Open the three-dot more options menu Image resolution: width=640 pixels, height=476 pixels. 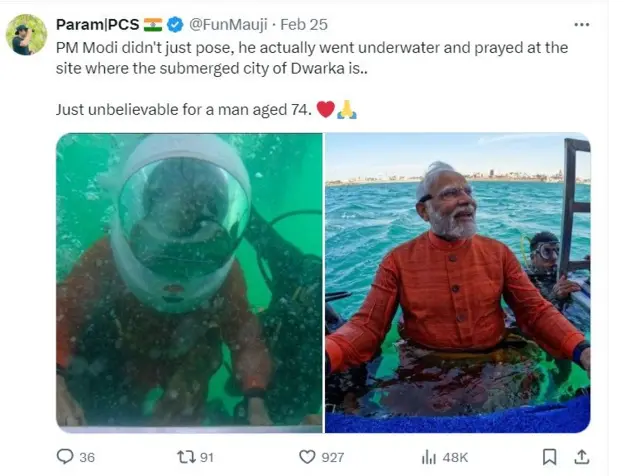pos(581,24)
